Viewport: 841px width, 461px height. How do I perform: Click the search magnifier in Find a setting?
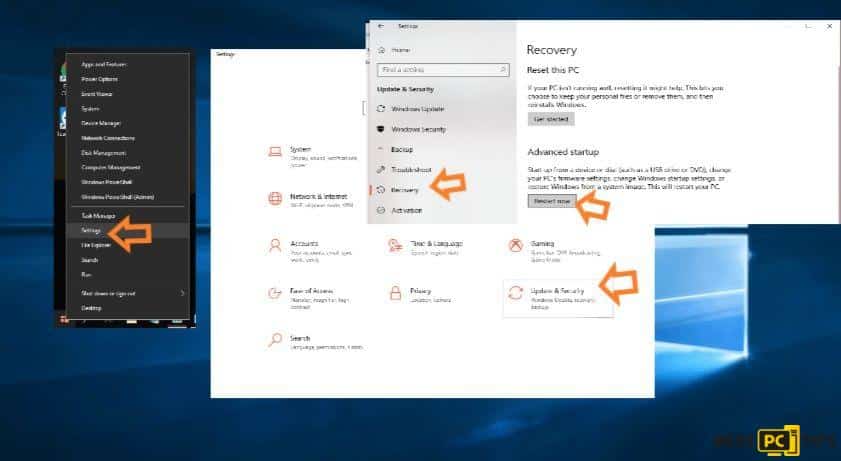503,70
